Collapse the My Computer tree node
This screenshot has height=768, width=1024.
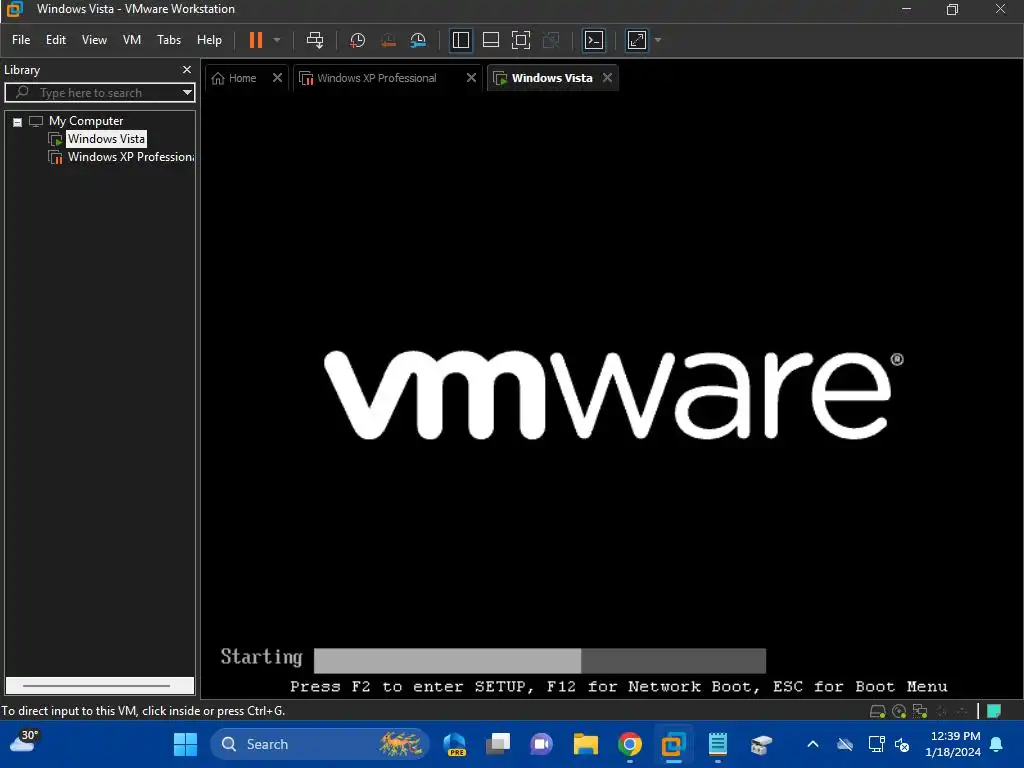[x=18, y=121]
